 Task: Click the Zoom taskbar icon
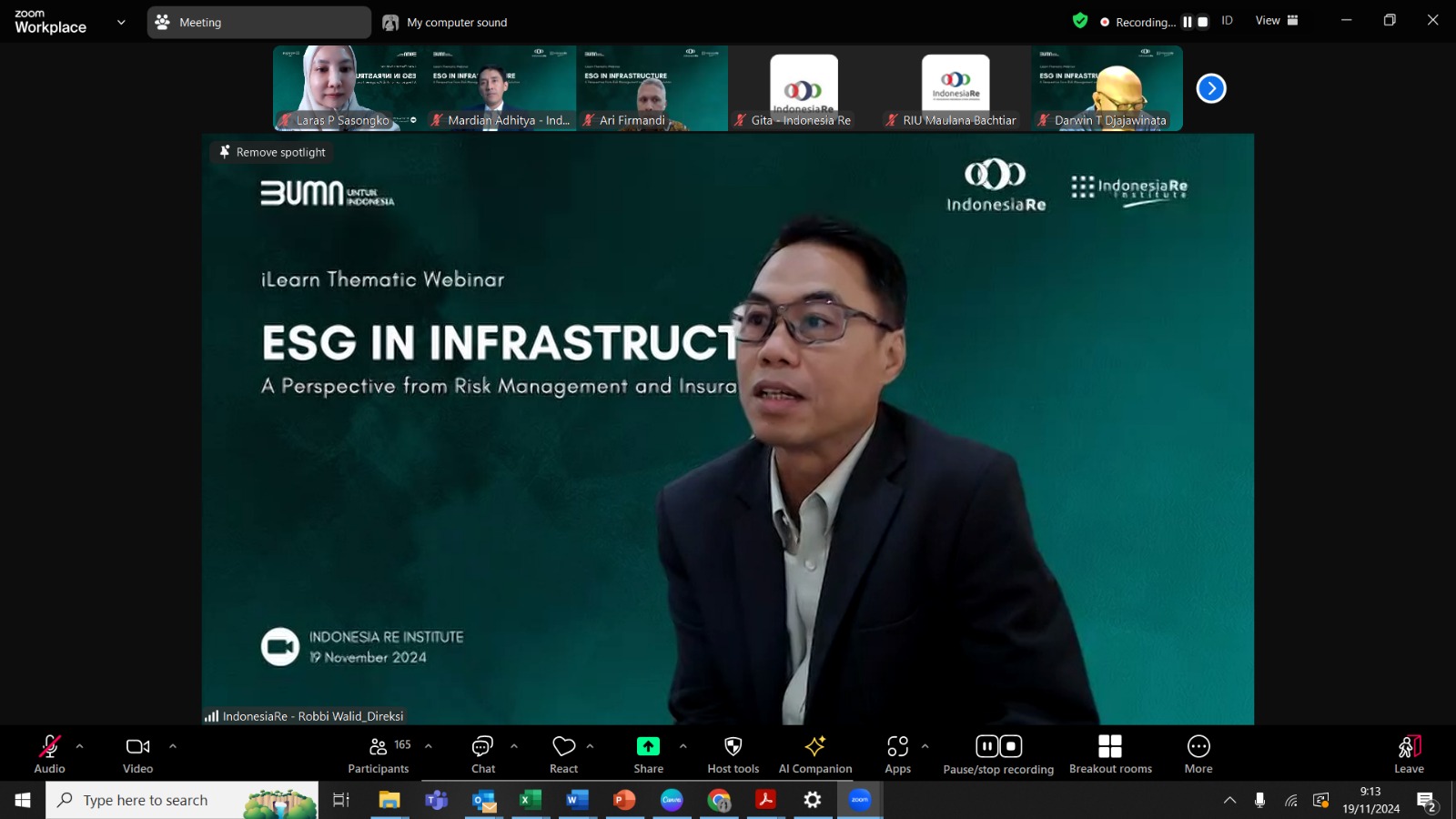pyautogui.click(x=860, y=800)
